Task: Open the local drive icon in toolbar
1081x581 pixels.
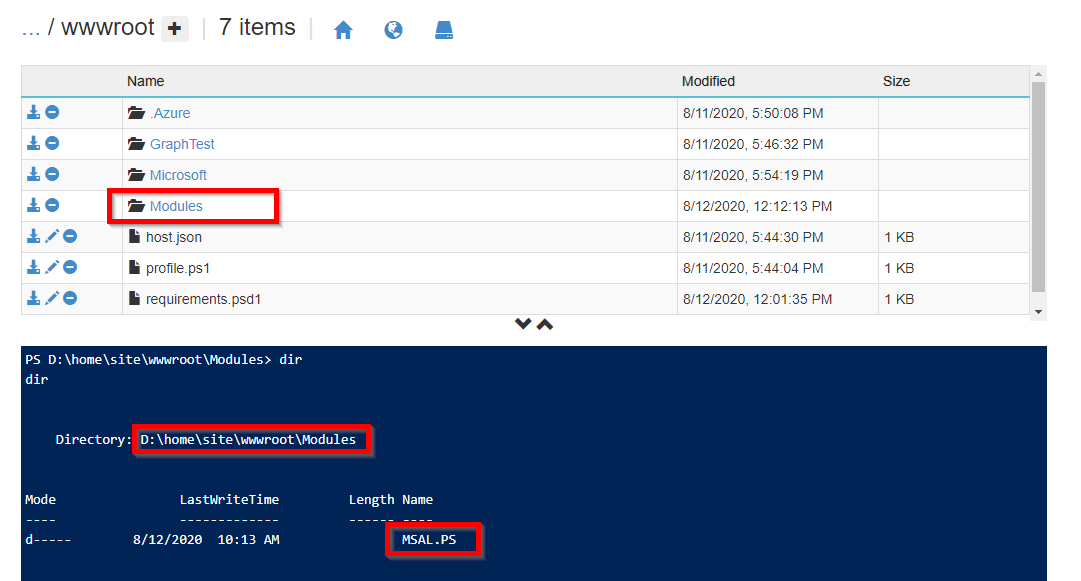Action: pos(443,30)
